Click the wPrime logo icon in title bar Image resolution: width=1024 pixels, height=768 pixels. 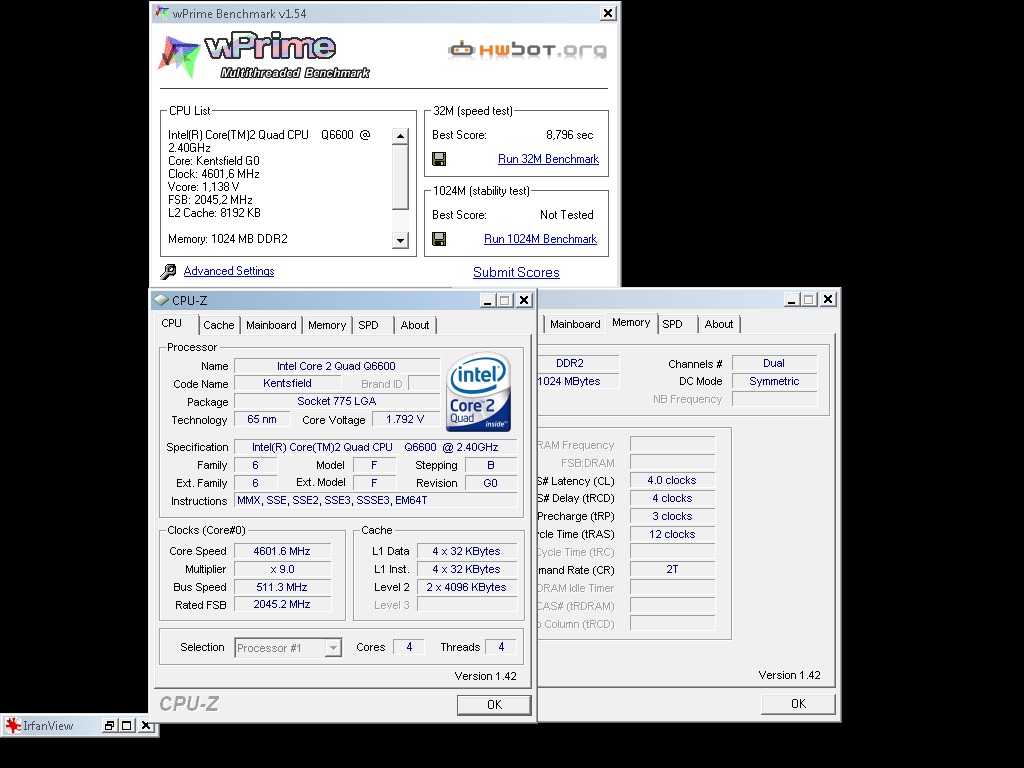click(161, 13)
